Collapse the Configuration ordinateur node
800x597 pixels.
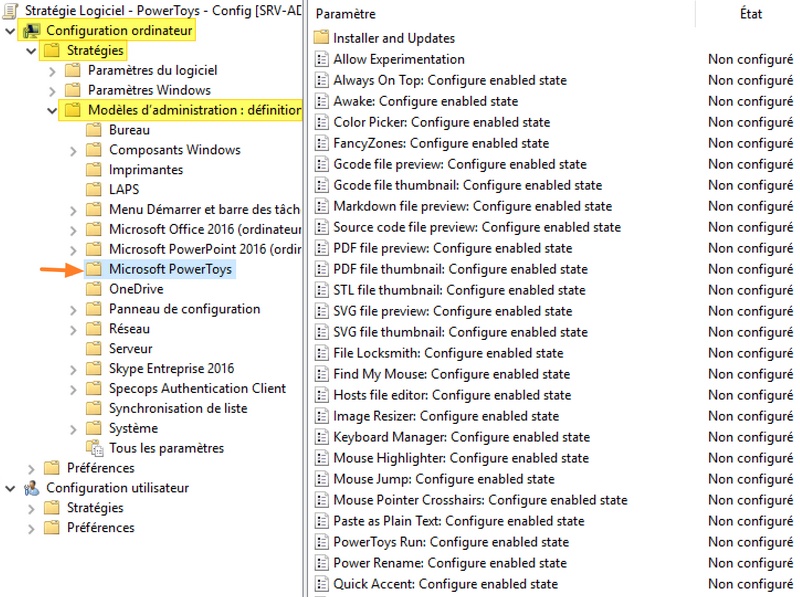(x=10, y=31)
